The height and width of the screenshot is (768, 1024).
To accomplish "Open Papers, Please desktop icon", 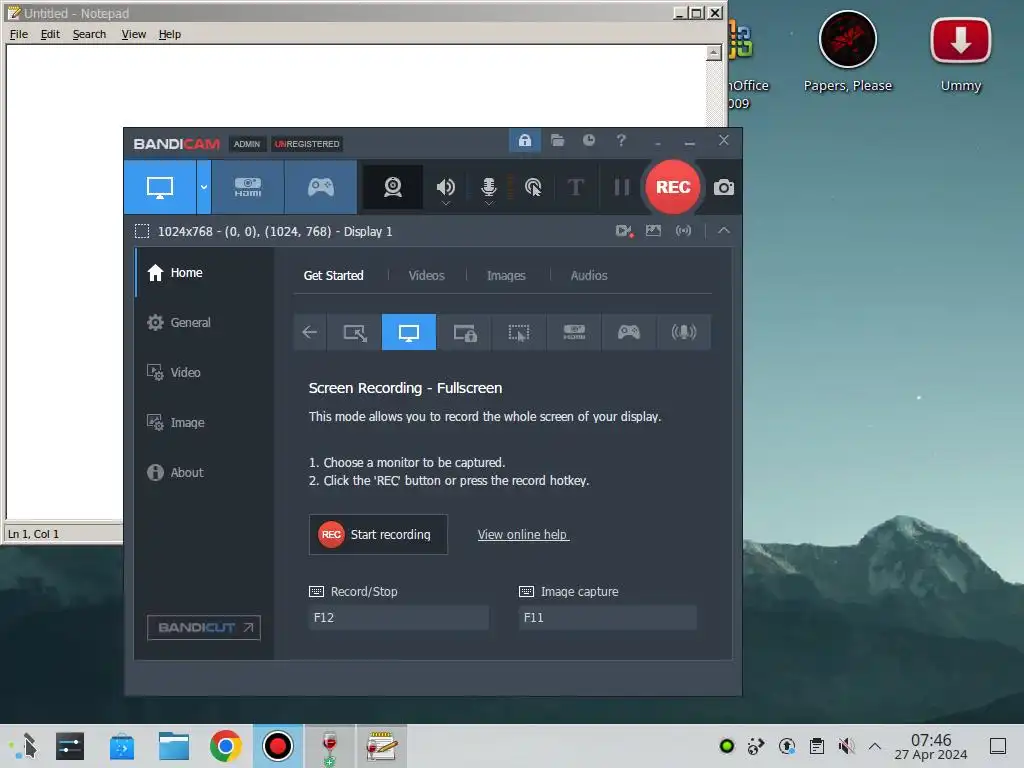I will tap(848, 52).
